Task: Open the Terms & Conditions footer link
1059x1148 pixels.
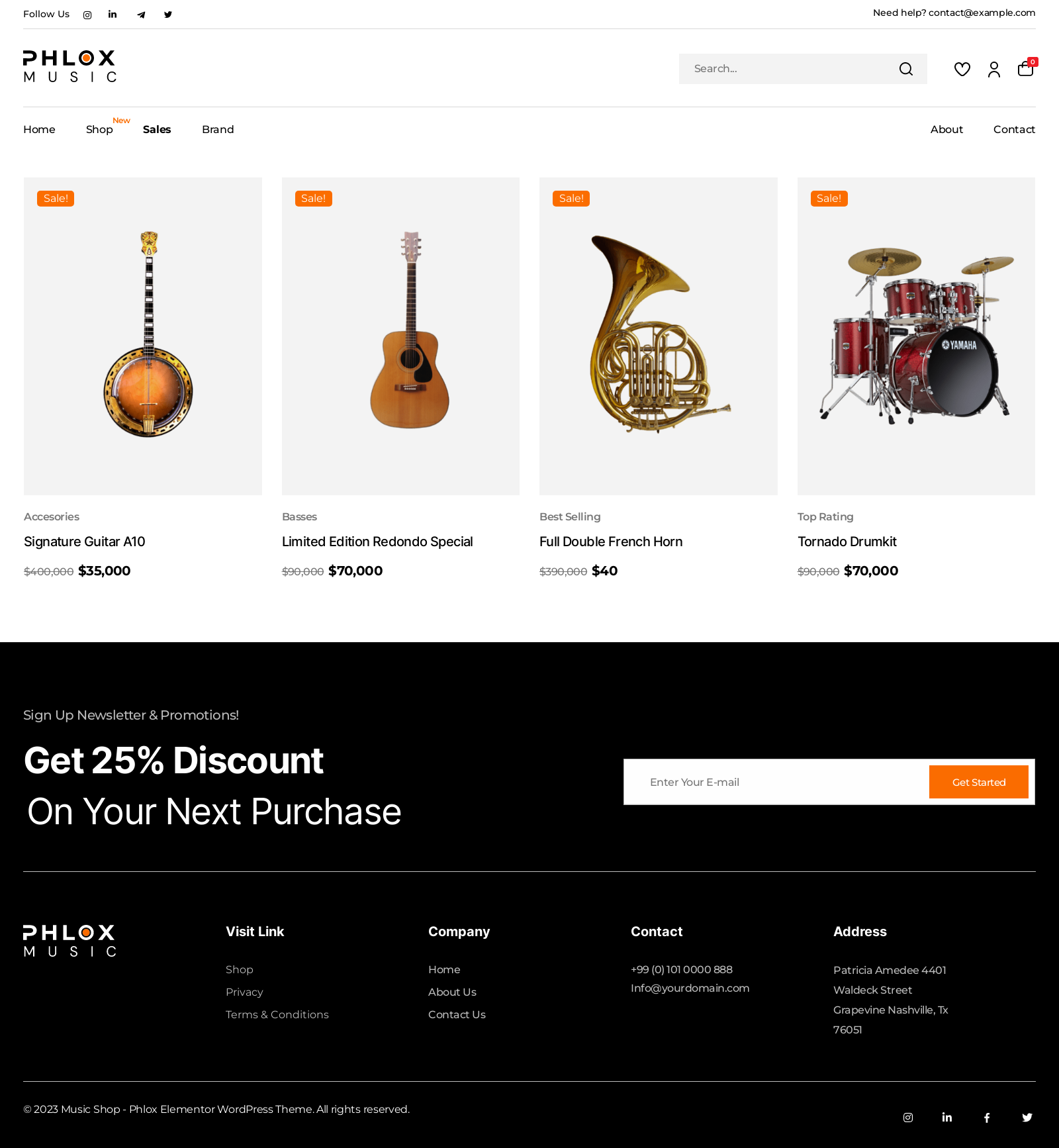Action: tap(277, 1014)
